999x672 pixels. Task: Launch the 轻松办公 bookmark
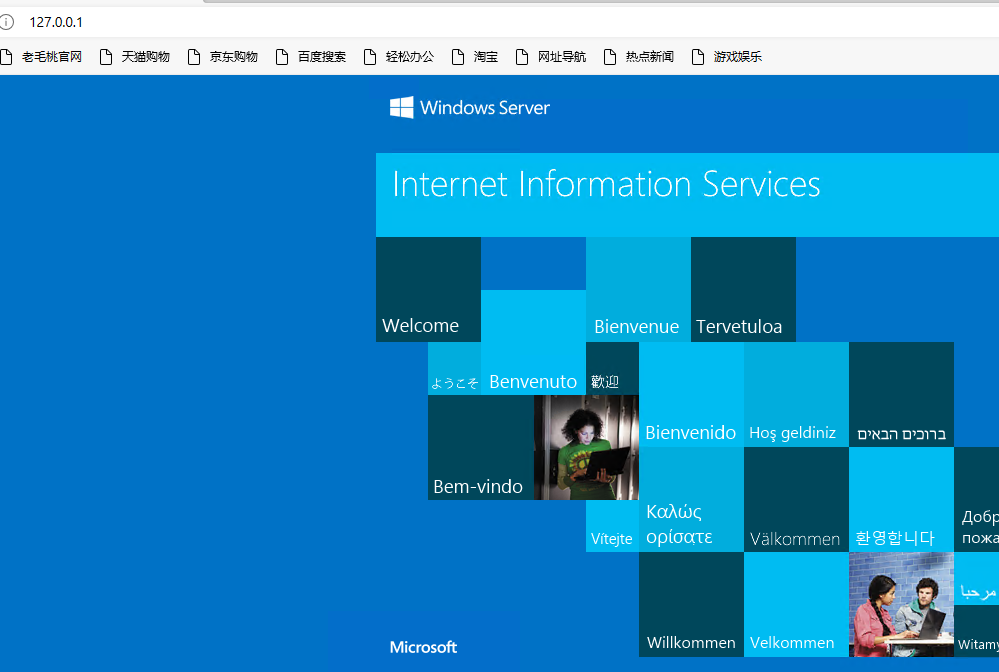[x=399, y=57]
